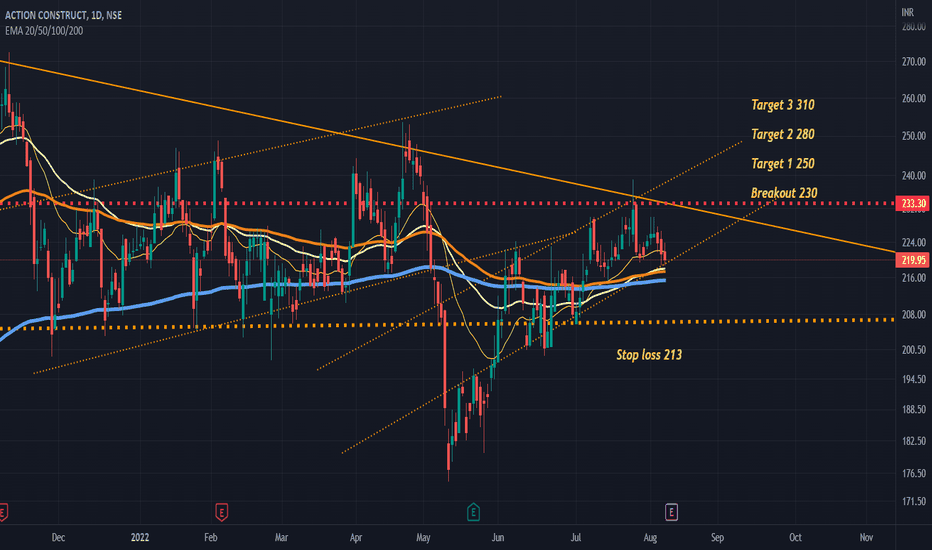Viewport: 932px width, 550px height.
Task: Open the INR currency selector
Action: point(908,12)
